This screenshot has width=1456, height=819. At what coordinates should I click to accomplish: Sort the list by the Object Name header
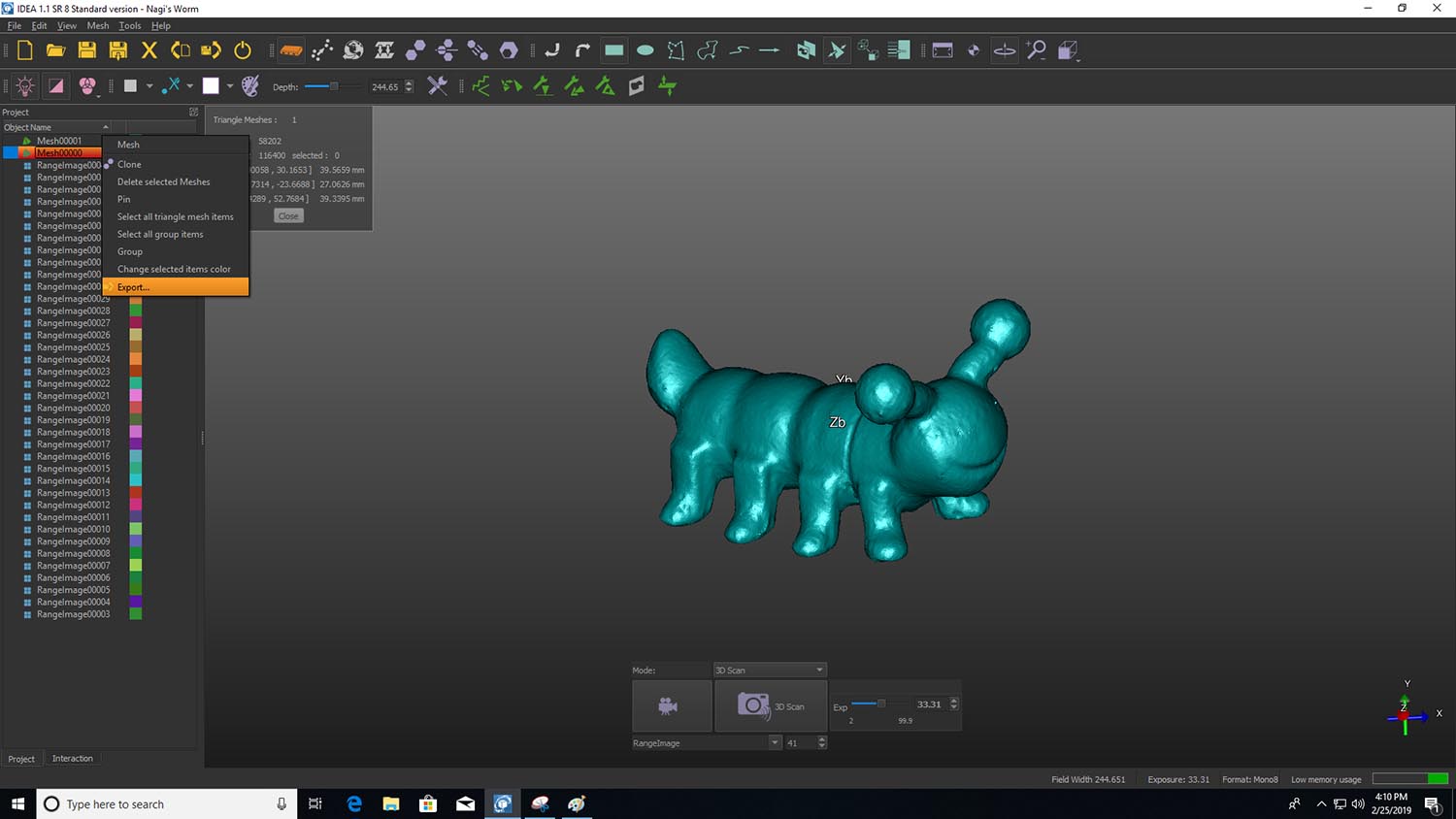click(x=56, y=127)
